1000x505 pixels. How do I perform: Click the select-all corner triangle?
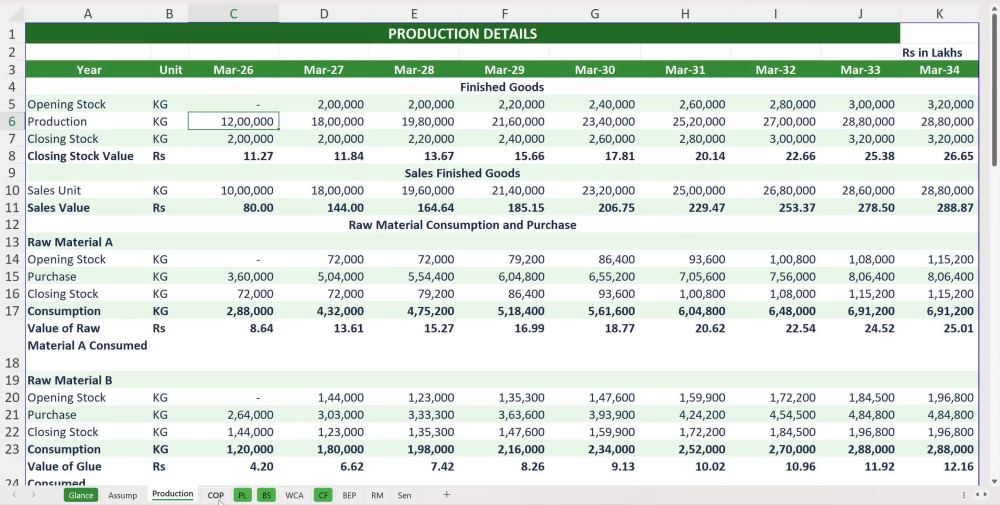click(x=12, y=13)
